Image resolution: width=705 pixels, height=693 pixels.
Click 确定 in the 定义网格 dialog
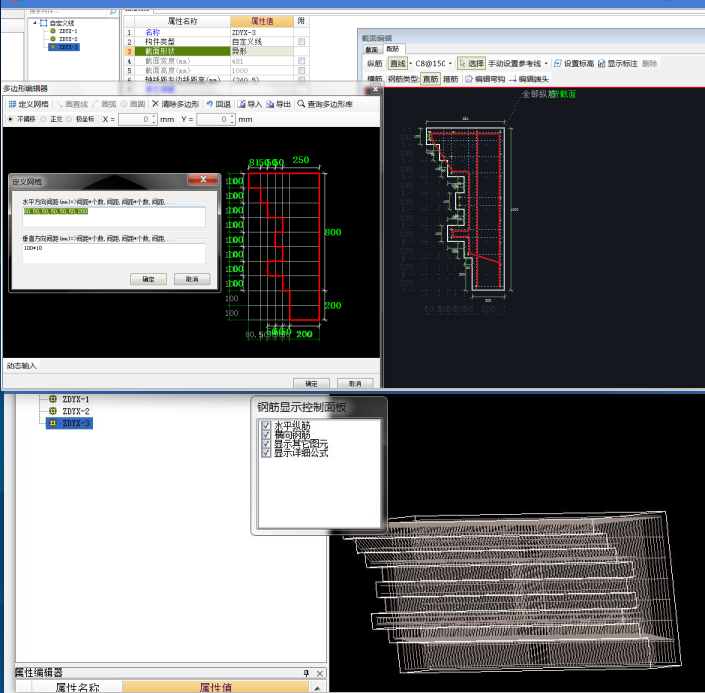pyautogui.click(x=148, y=279)
